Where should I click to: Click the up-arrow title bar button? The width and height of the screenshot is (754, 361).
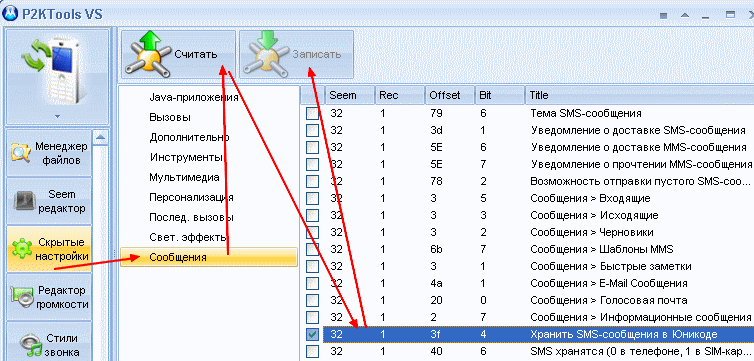point(685,16)
